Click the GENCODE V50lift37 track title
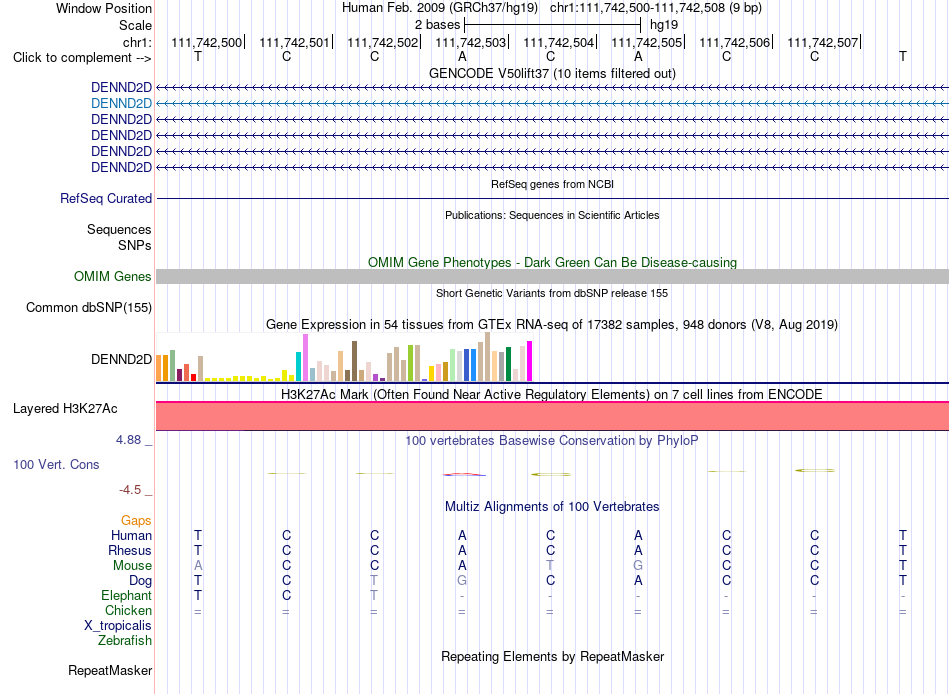The image size is (950, 694). pos(552,73)
